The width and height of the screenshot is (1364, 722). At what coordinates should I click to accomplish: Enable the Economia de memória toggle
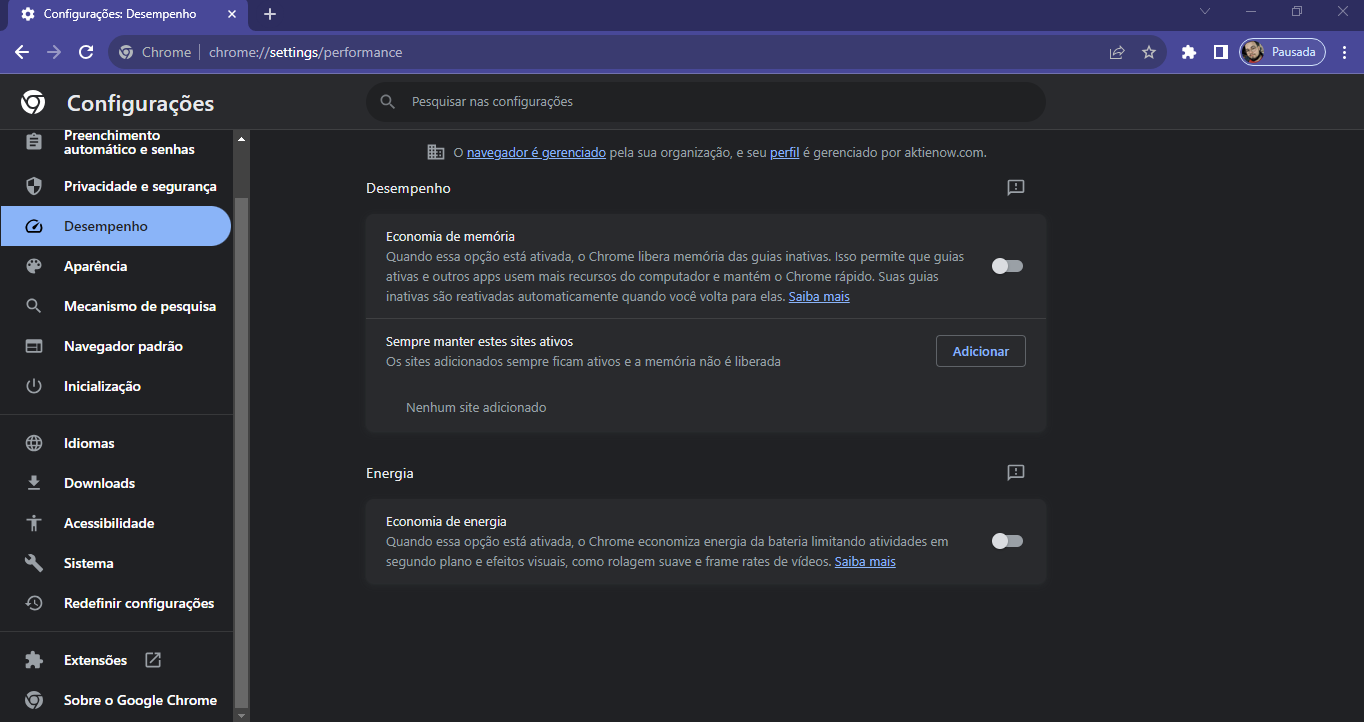pos(1007,266)
